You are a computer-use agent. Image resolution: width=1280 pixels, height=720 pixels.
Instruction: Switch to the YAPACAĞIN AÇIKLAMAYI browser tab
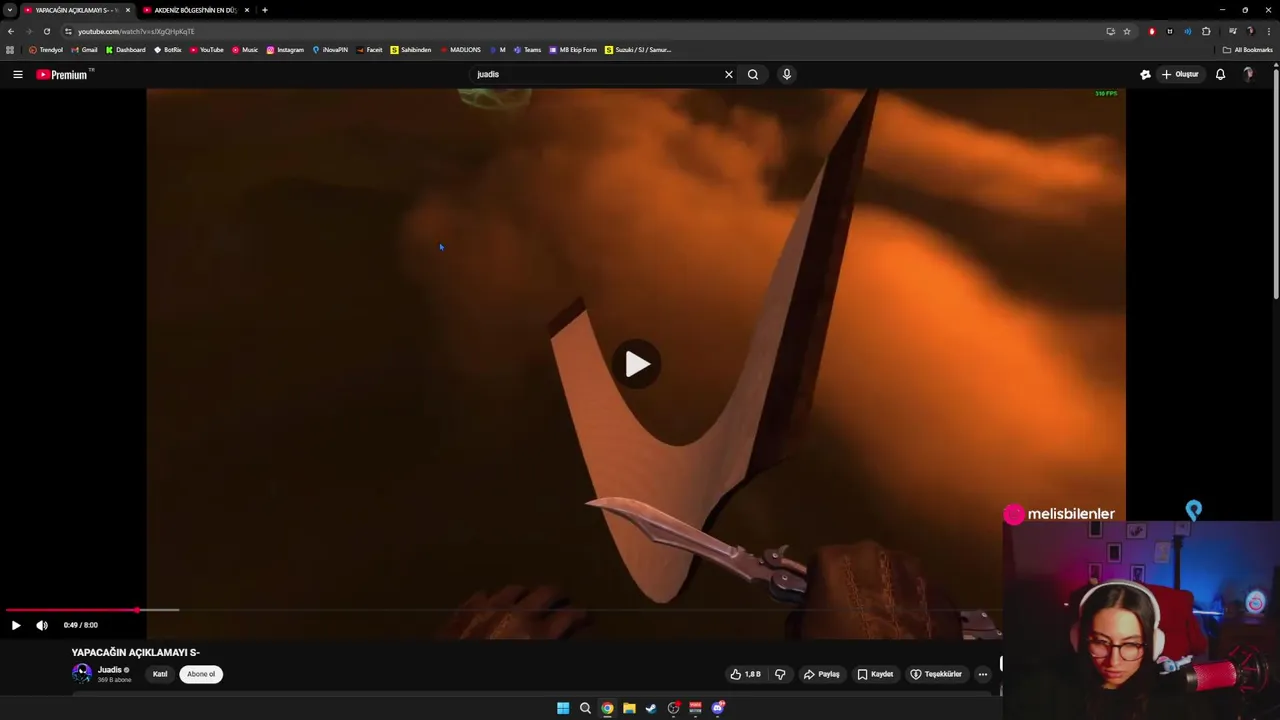click(x=76, y=10)
